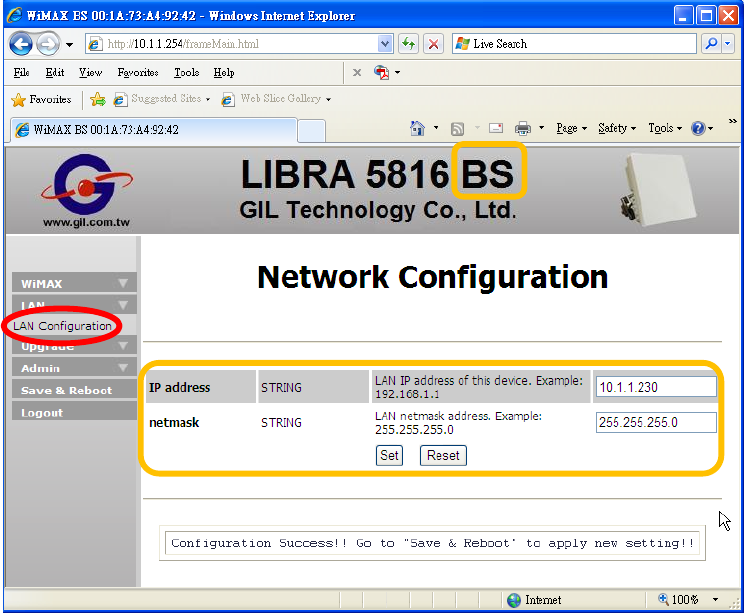Expand the LAN sidebar menu
Screen dimensions: 744x613
tap(74, 304)
